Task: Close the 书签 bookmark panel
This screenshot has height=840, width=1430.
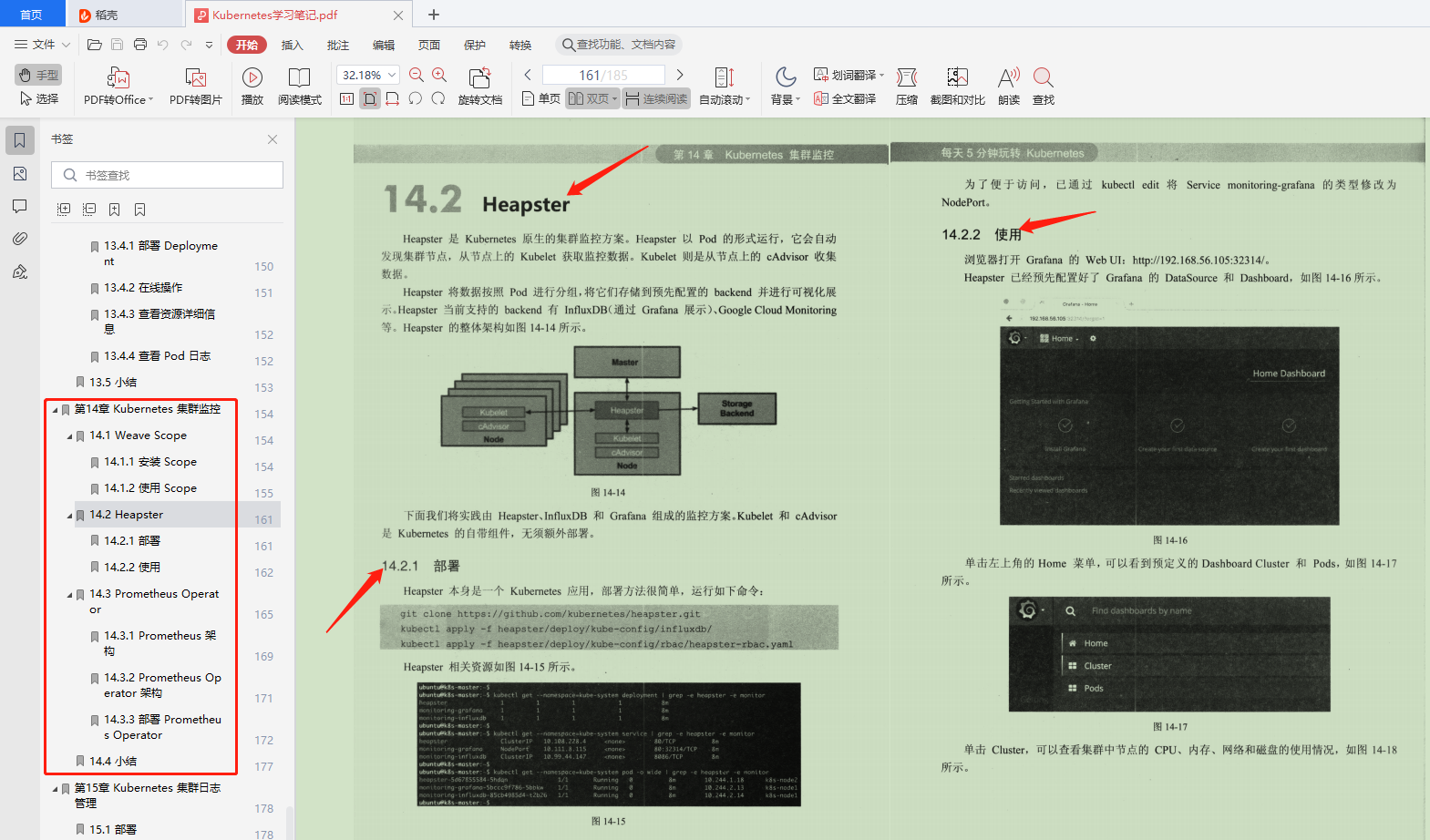Action: [x=273, y=139]
